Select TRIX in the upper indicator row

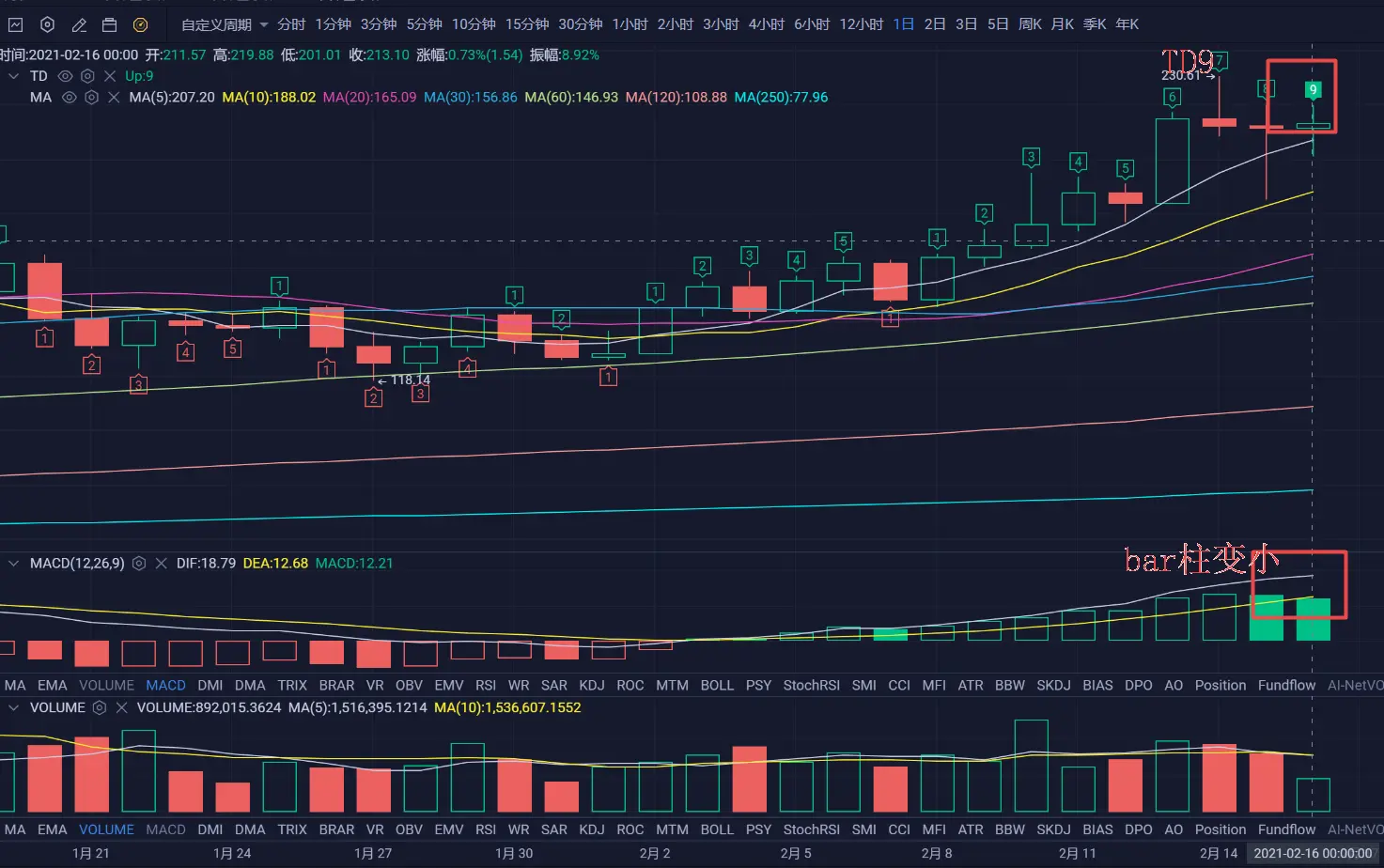292,686
